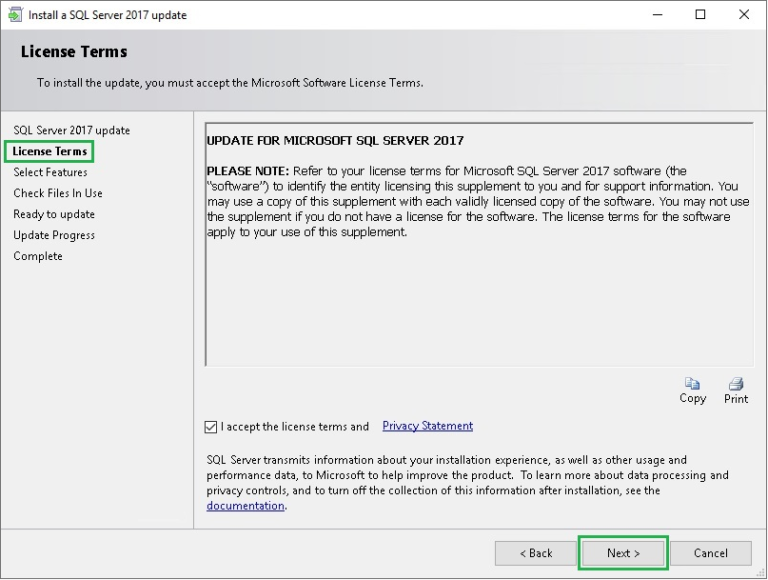Click the Next button

click(623, 553)
